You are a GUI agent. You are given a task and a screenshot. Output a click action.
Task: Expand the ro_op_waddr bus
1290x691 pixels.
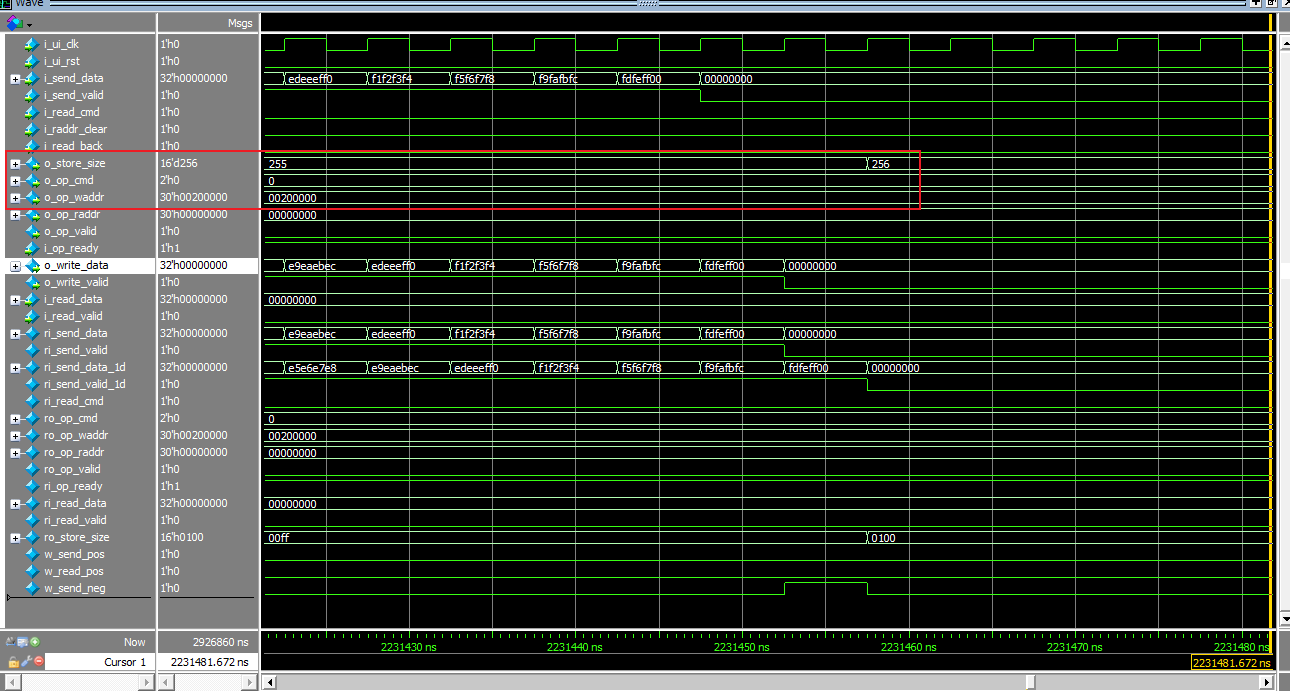tap(15, 435)
